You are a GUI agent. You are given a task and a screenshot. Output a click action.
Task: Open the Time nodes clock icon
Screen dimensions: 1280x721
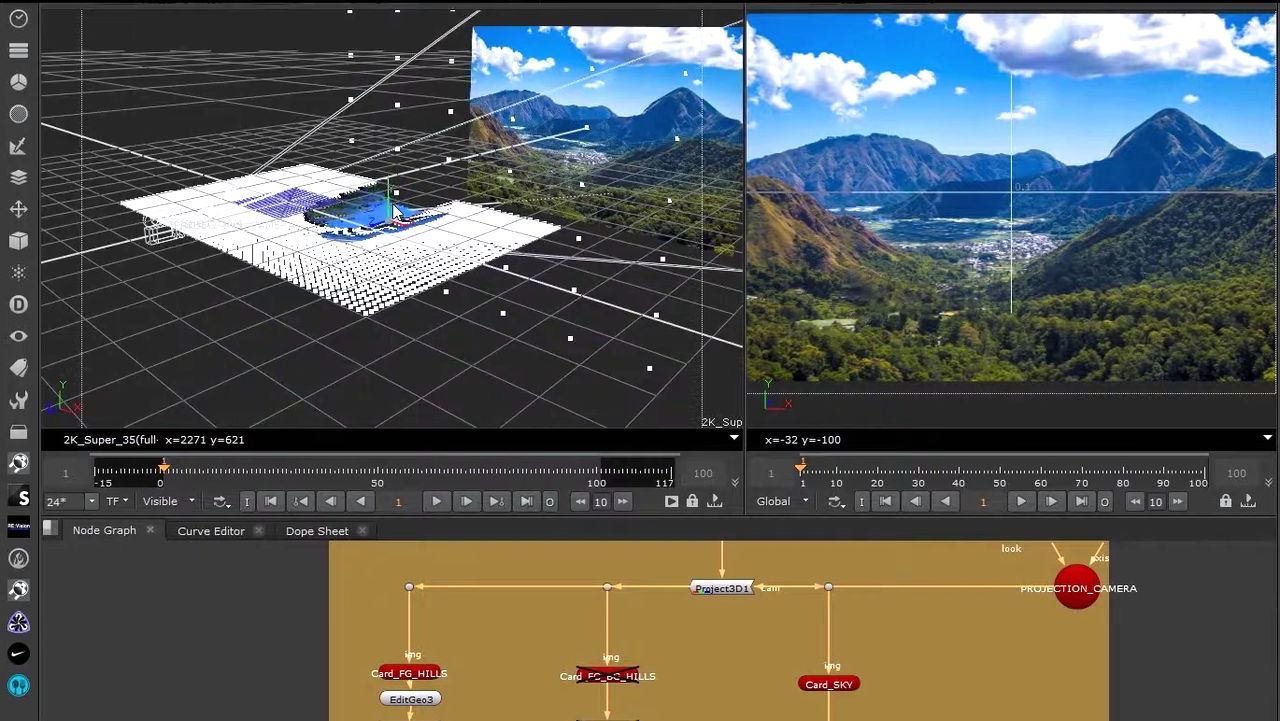pyautogui.click(x=18, y=19)
